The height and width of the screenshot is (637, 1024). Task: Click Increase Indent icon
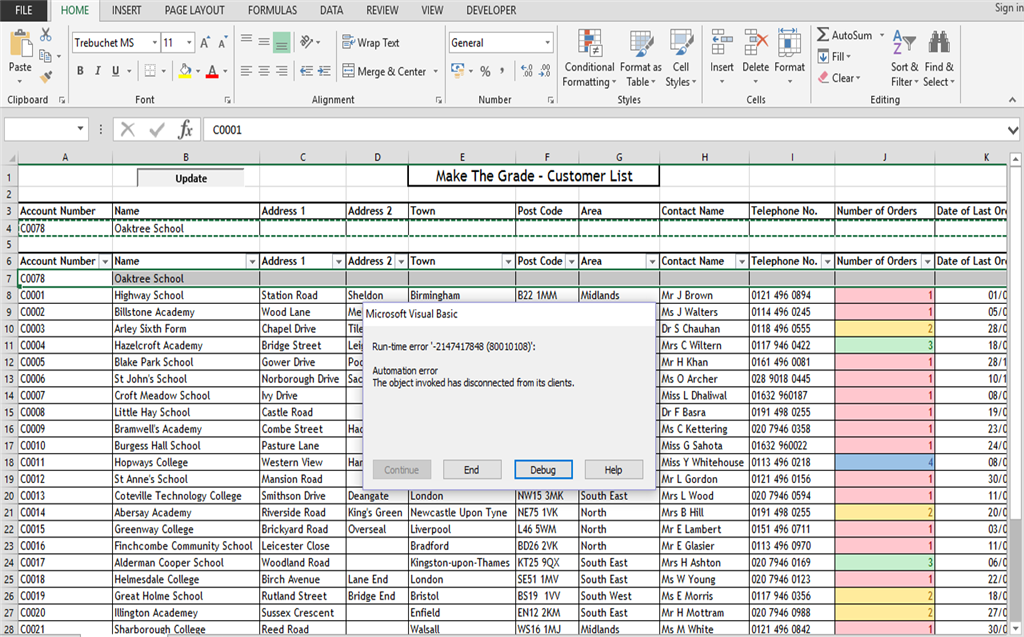(324, 71)
